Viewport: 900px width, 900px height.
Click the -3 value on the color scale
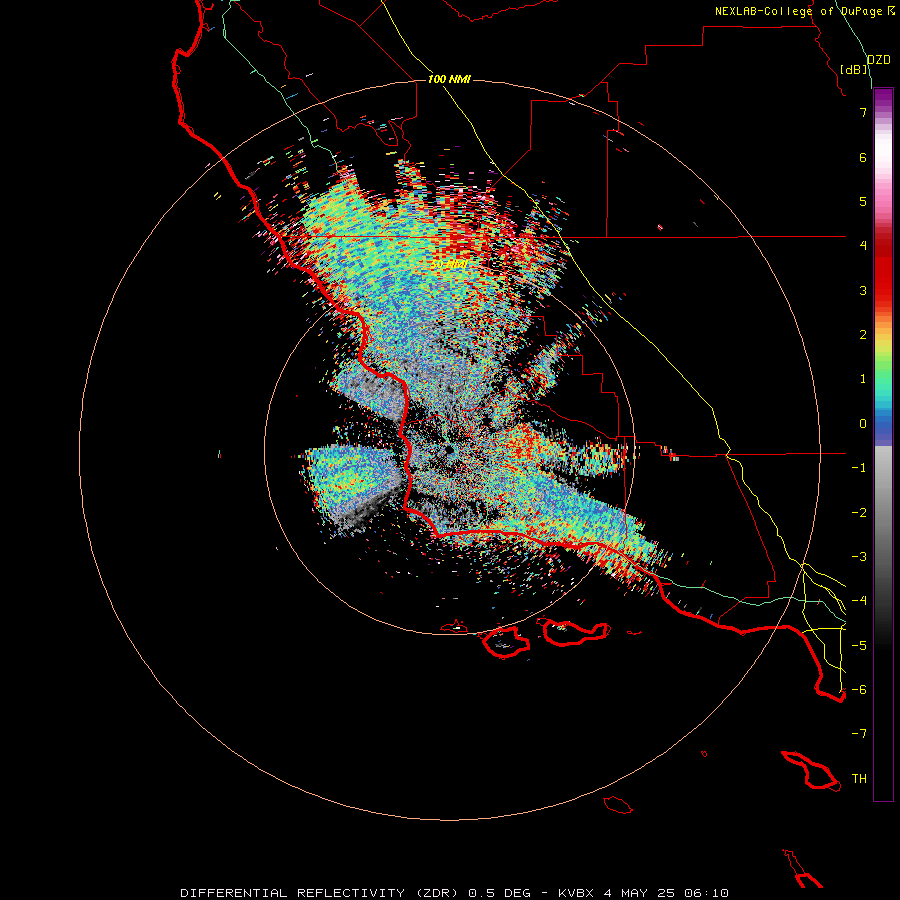(x=859, y=557)
